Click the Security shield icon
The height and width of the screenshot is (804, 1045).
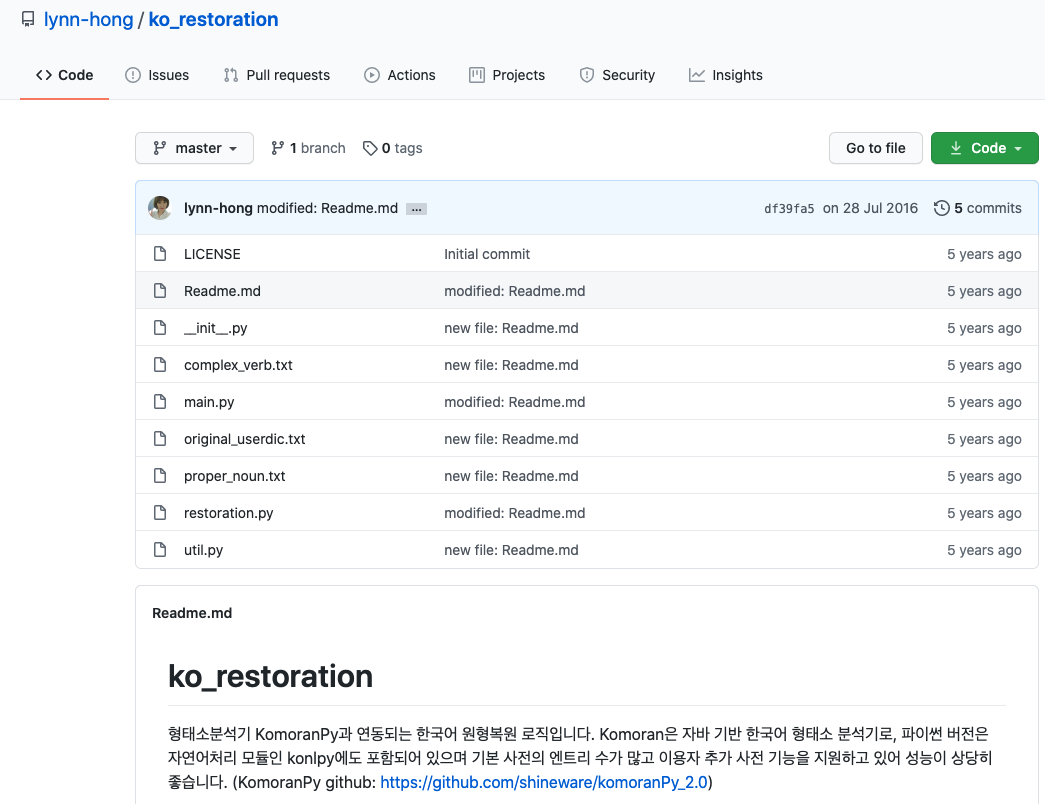click(x=586, y=75)
